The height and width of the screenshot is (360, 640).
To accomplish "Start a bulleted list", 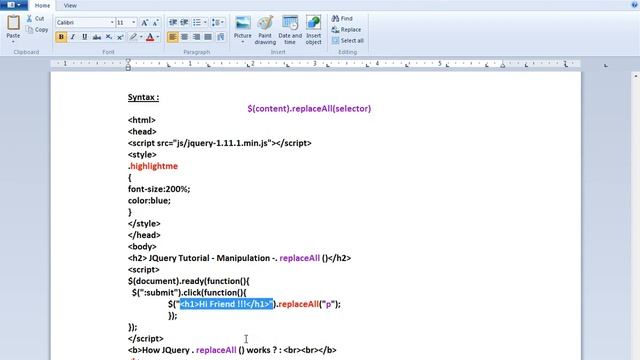I will [197, 22].
